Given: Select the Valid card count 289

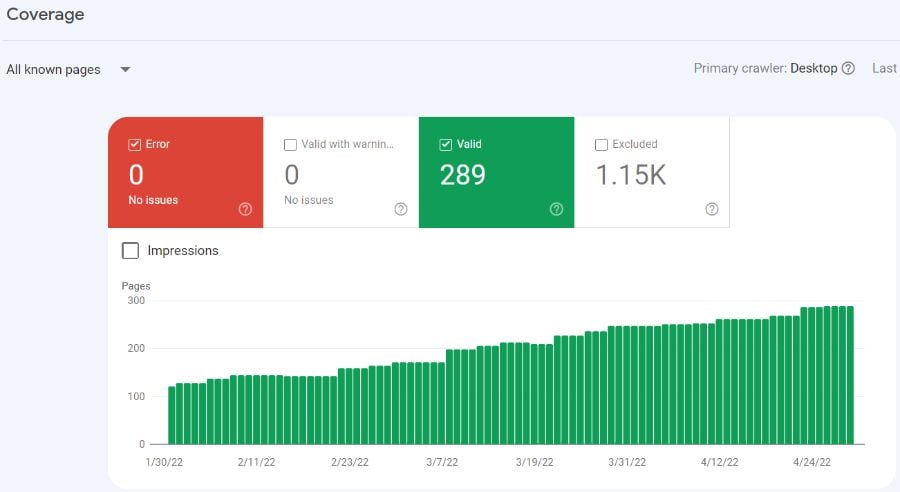Looking at the screenshot, I should coord(463,175).
